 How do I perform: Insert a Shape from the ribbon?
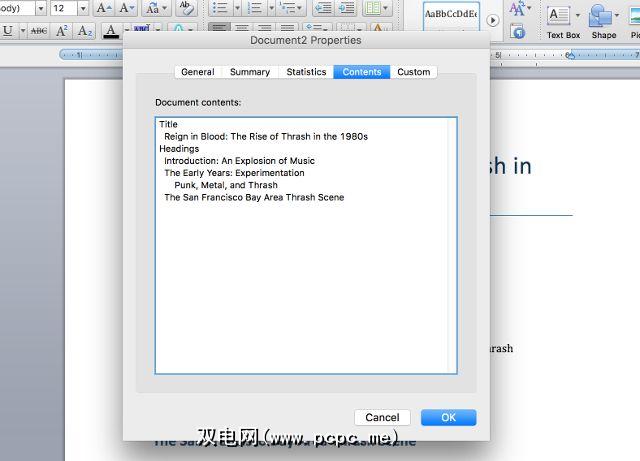(603, 20)
